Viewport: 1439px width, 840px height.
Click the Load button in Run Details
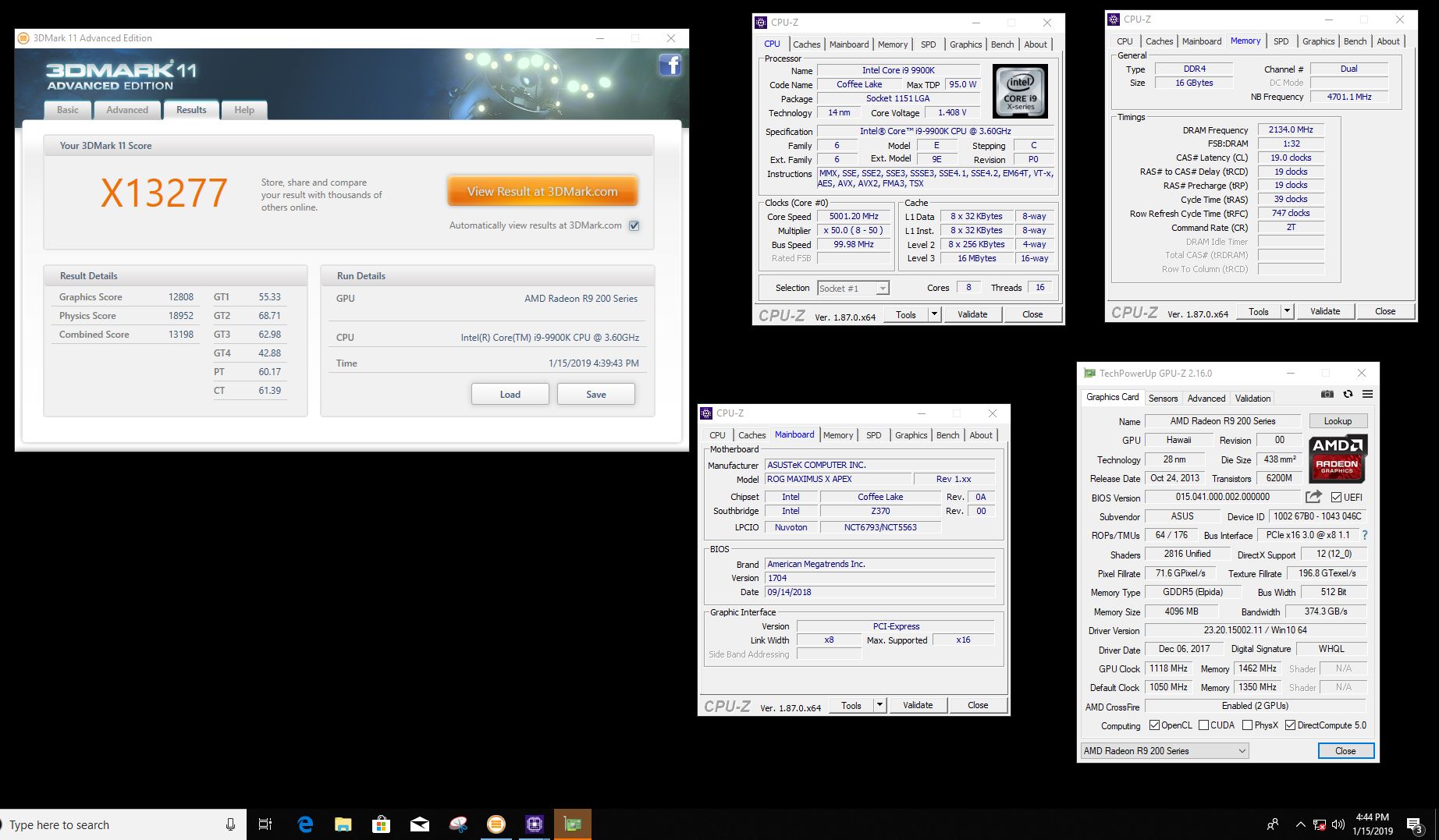click(x=510, y=395)
